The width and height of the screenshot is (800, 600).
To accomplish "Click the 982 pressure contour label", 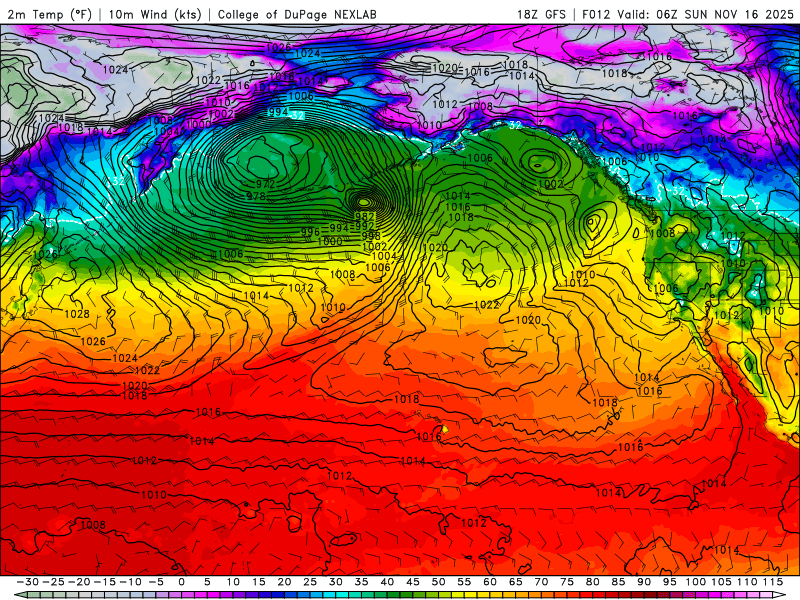I will click(x=365, y=217).
